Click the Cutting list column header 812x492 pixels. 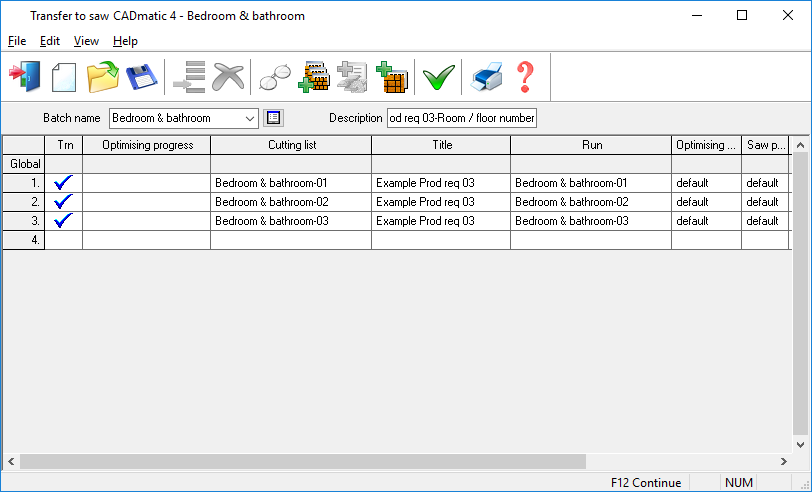(x=291, y=145)
